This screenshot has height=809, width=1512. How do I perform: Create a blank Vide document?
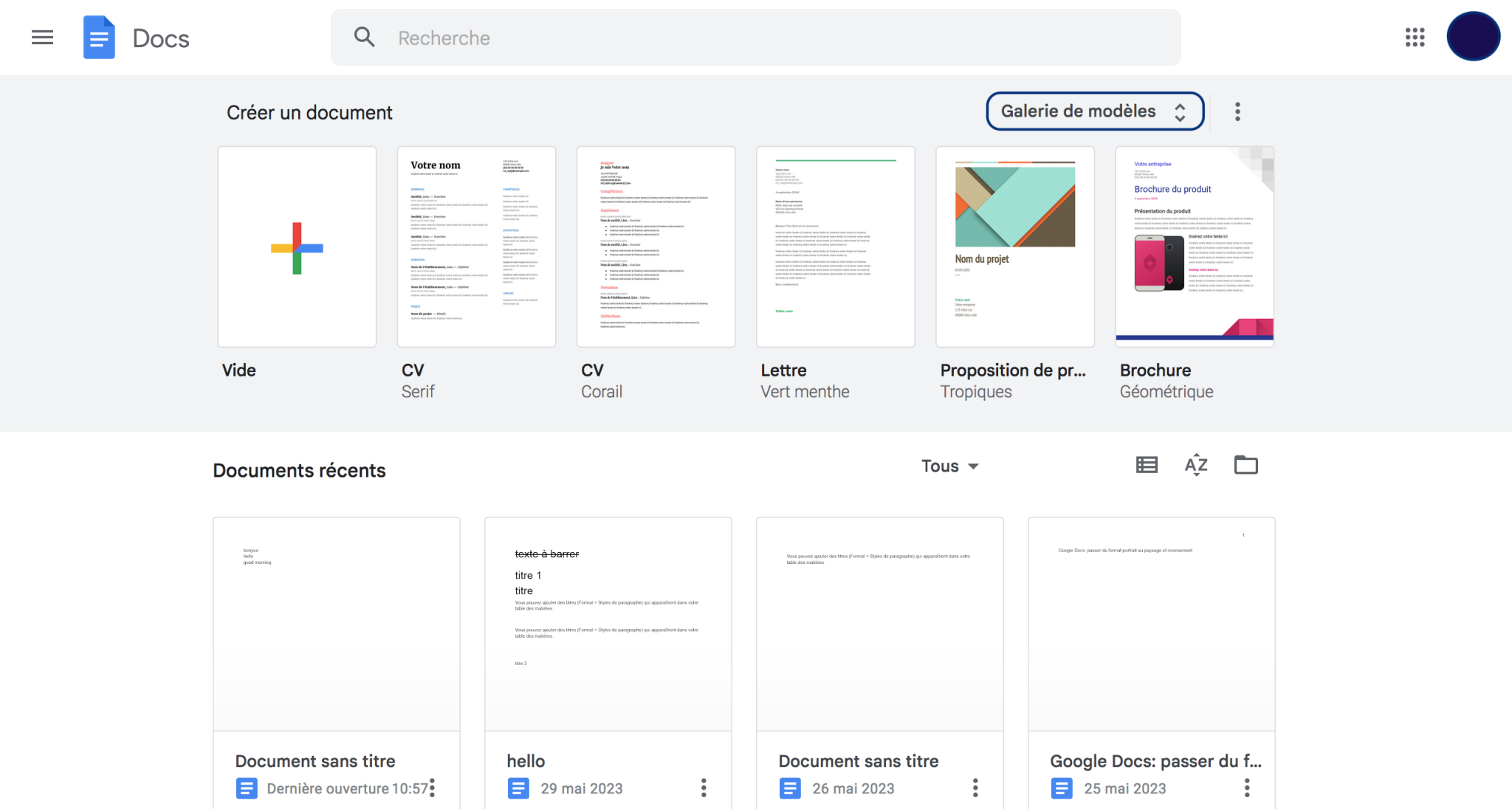coord(297,247)
